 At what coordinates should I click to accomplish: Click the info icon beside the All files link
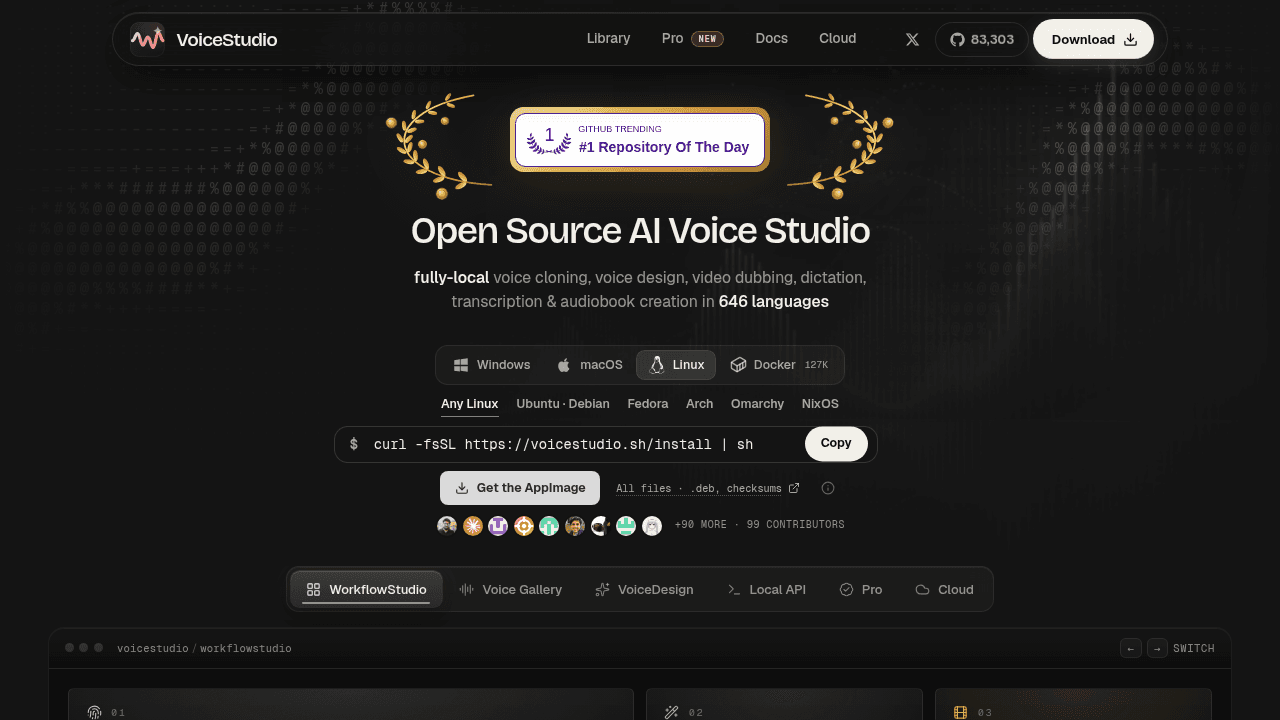point(828,488)
